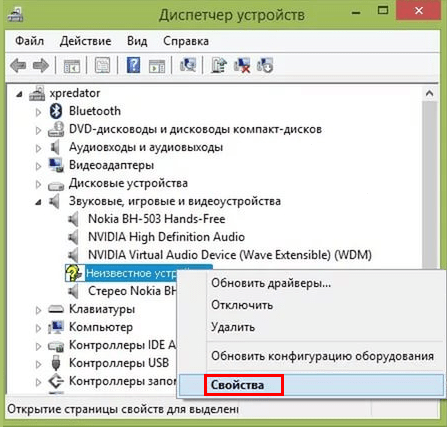Click the scrollbar up arrow

click(429, 94)
